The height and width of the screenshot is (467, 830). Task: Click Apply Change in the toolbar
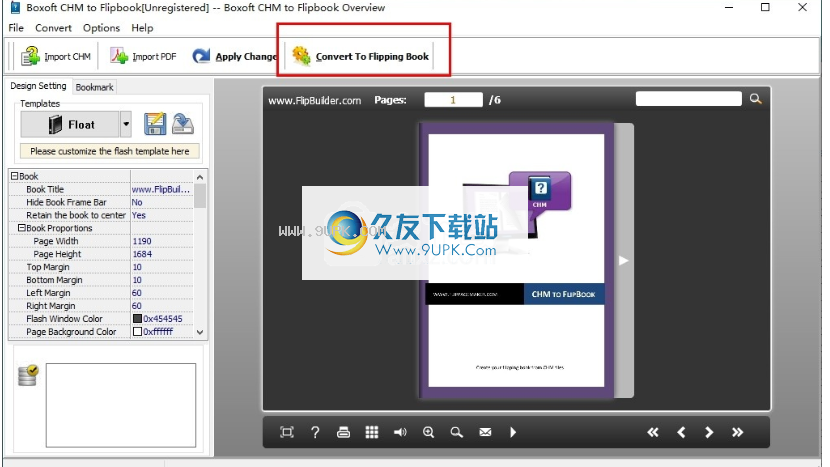[x=234, y=56]
